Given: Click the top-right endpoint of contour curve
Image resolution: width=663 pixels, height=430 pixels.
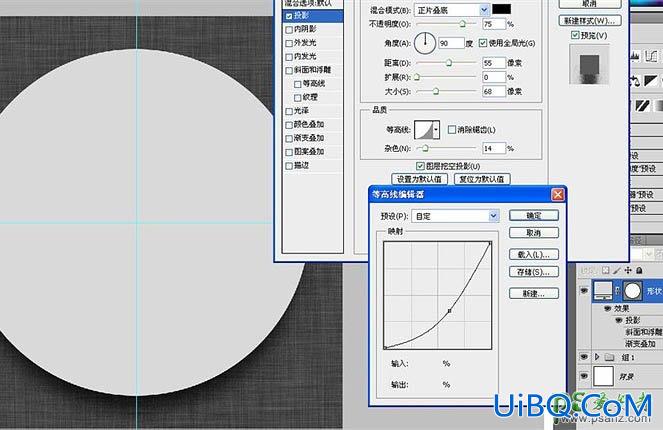Looking at the screenshot, I should [490, 243].
